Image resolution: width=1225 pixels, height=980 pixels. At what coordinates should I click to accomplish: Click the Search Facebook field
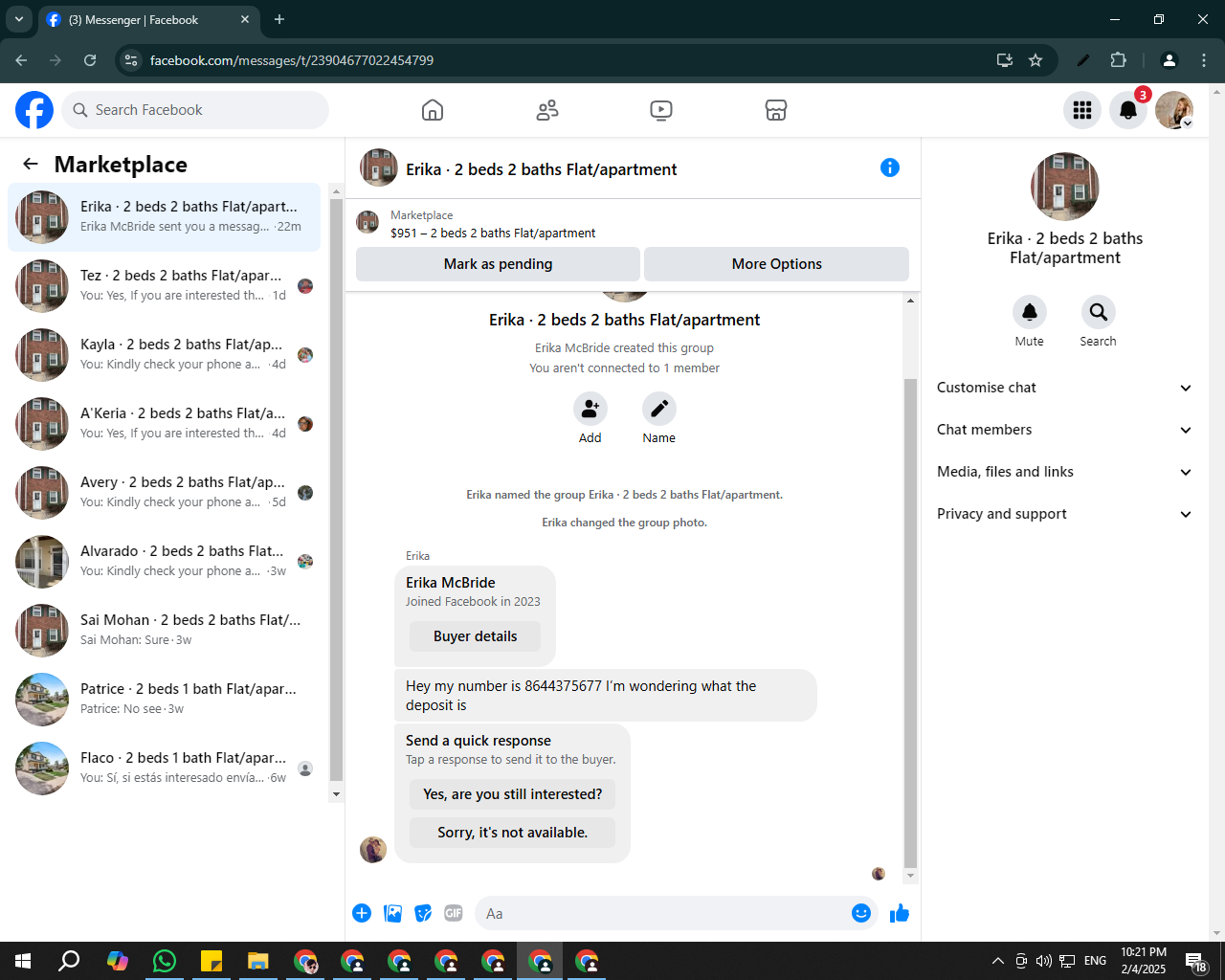click(x=195, y=110)
